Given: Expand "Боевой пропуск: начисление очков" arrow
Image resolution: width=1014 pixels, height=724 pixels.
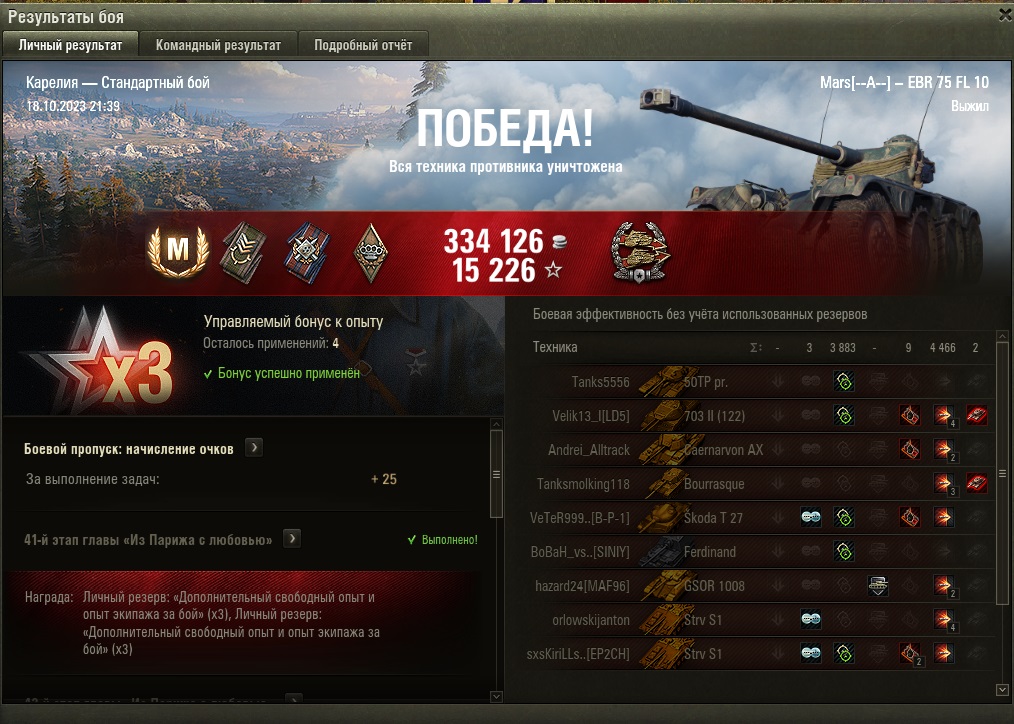Looking at the screenshot, I should (x=254, y=447).
